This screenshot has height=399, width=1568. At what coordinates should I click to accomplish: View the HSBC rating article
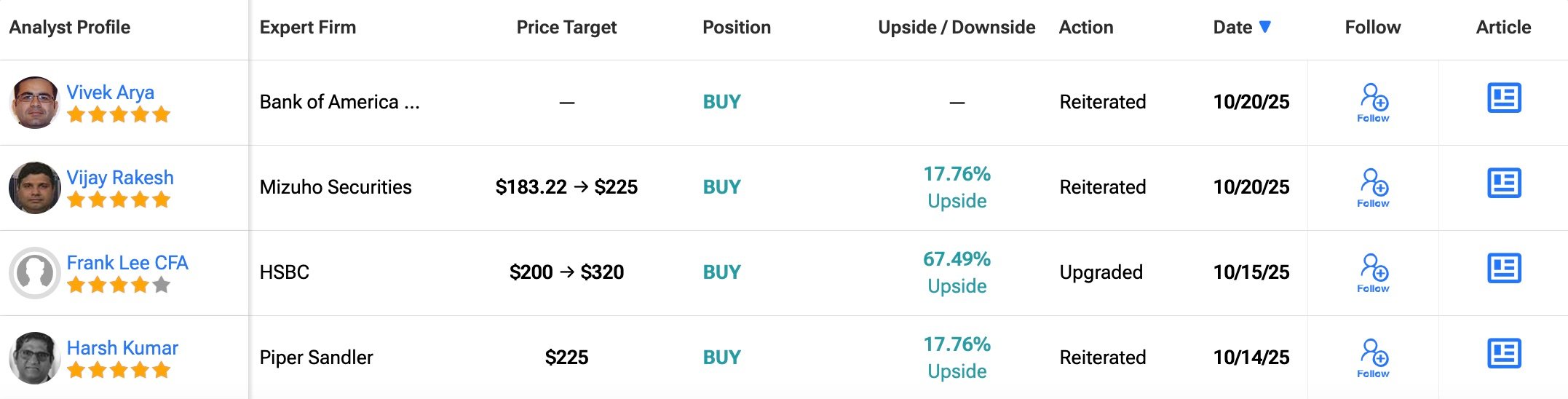1503,269
